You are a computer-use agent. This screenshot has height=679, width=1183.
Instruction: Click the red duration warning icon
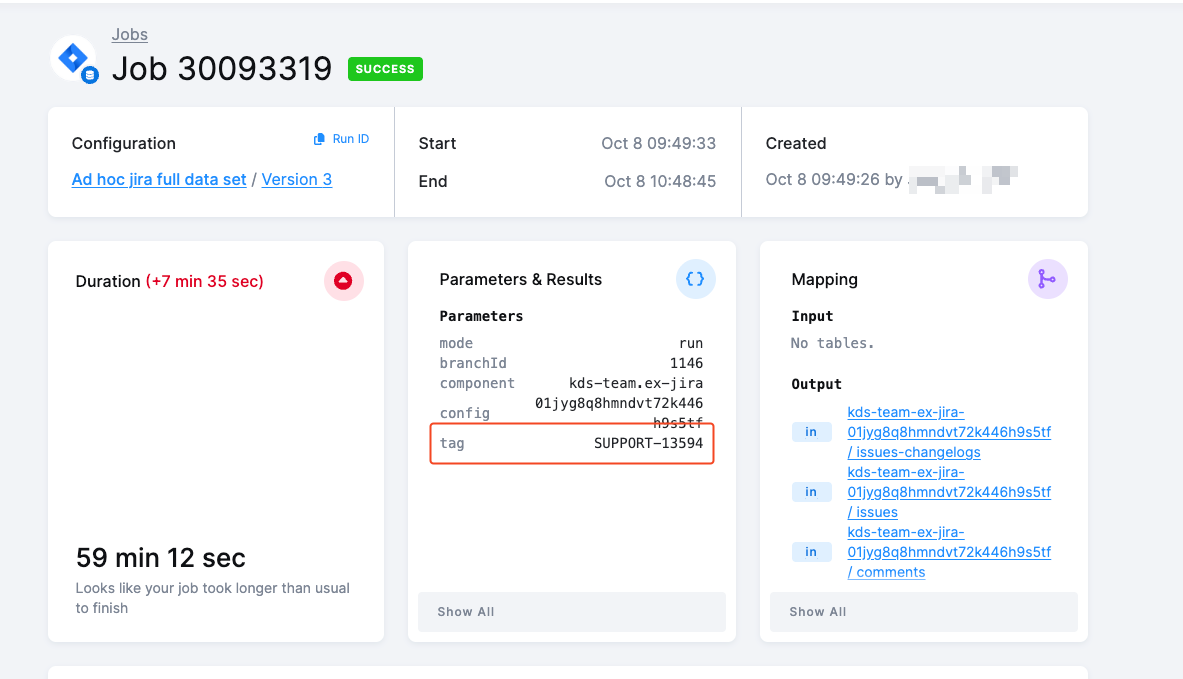pyautogui.click(x=343, y=281)
